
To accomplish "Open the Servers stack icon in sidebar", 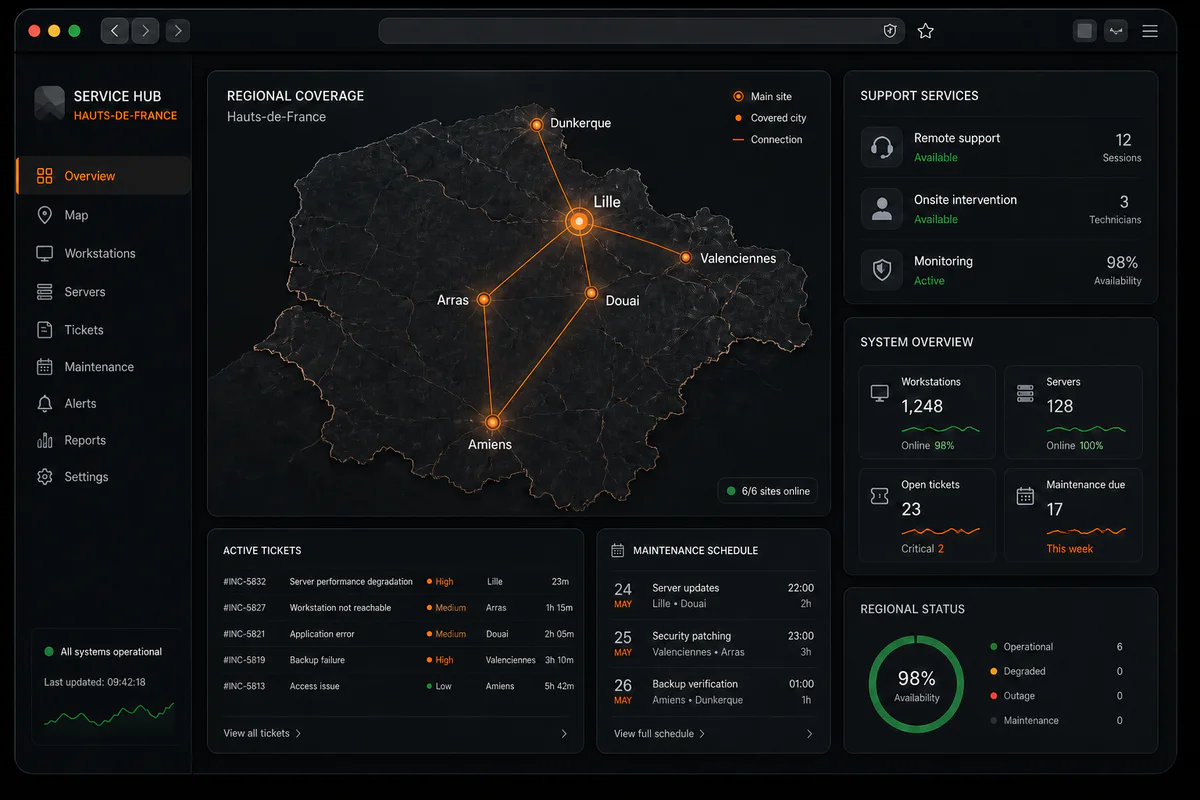I will tap(44, 292).
